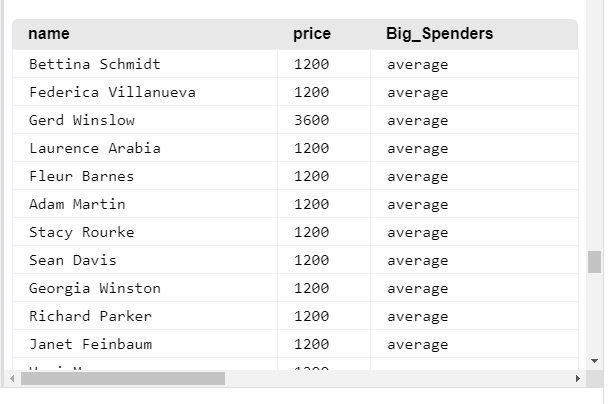Click the Laurence Arabia name cell
611x404 pixels.
click(x=145, y=148)
